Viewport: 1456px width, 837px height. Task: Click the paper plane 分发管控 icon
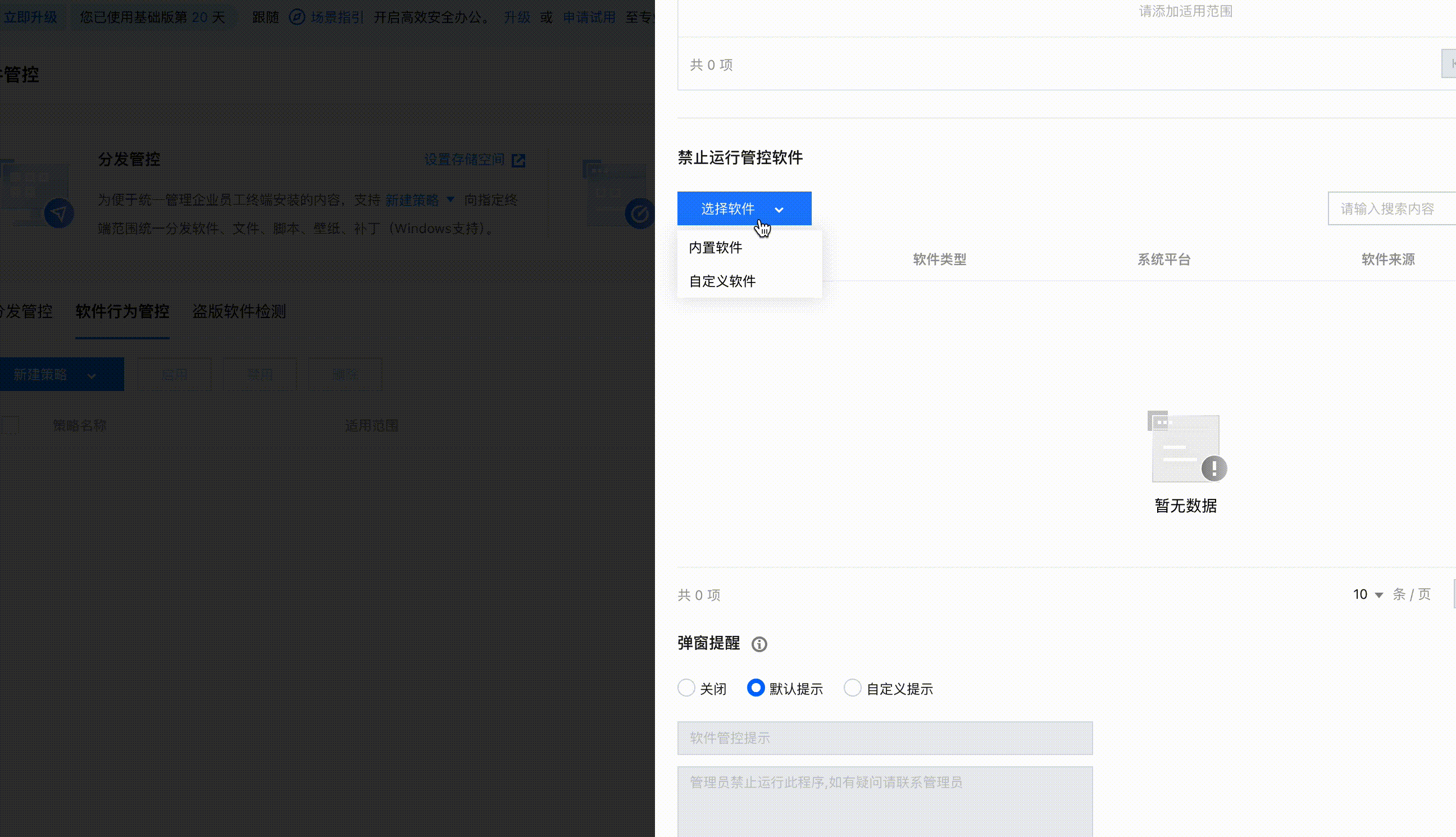(58, 213)
